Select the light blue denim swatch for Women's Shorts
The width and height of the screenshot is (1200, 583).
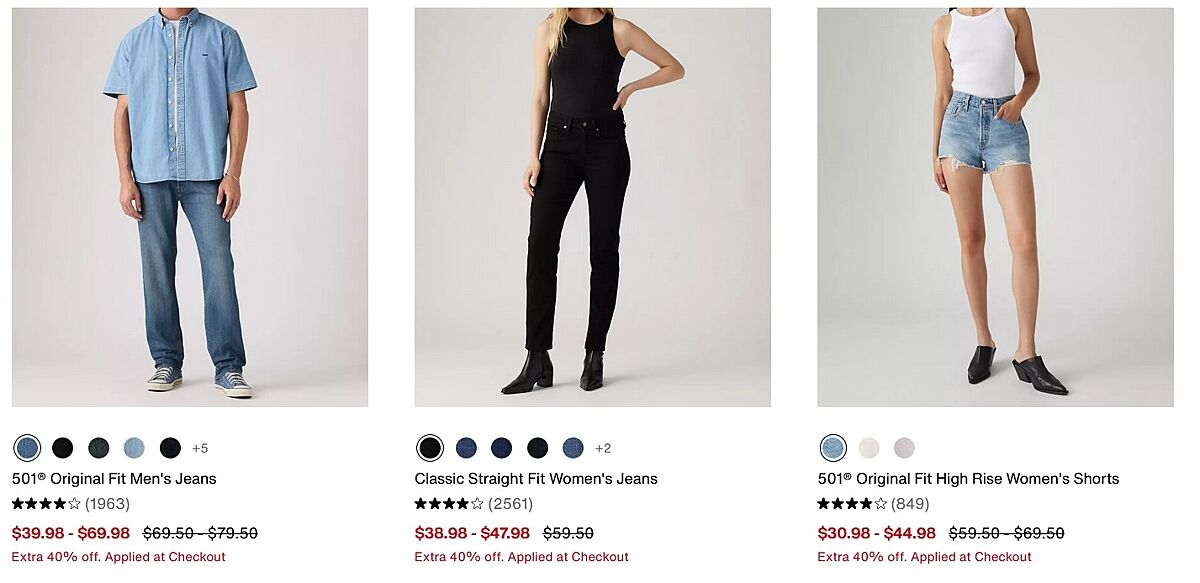[x=832, y=448]
